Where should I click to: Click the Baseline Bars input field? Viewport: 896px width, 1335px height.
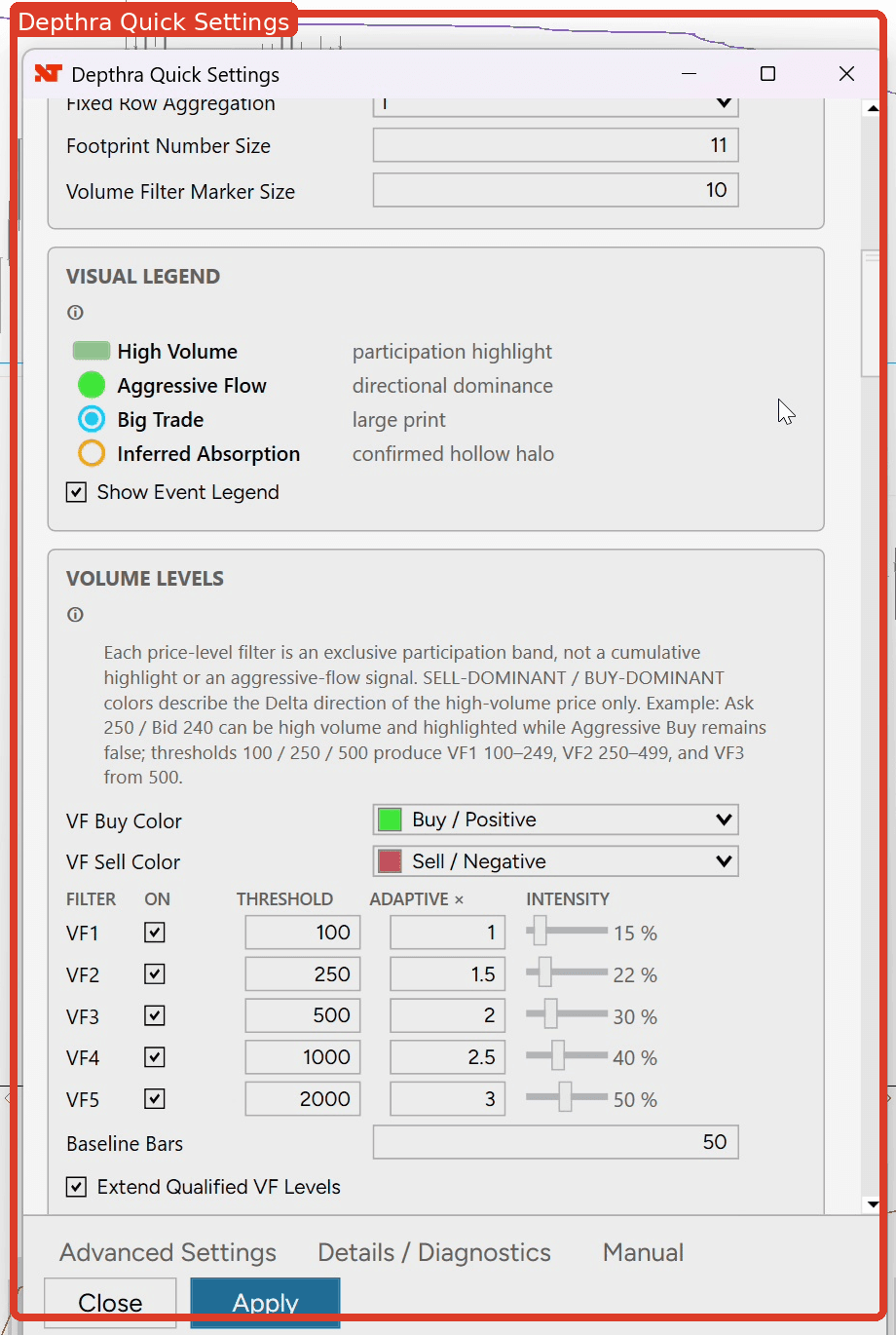tap(555, 1142)
